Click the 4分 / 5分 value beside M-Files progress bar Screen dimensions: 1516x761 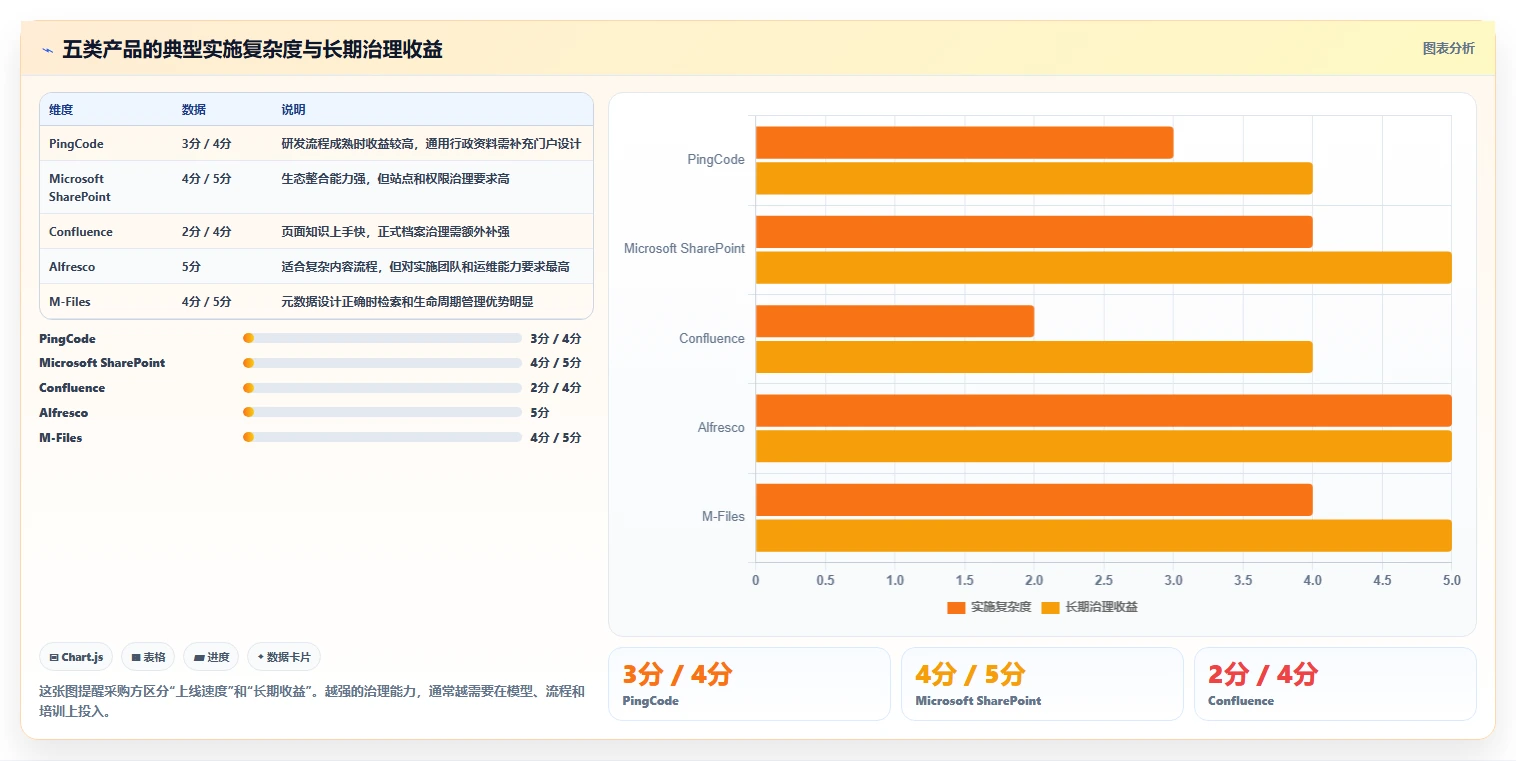[555, 438]
